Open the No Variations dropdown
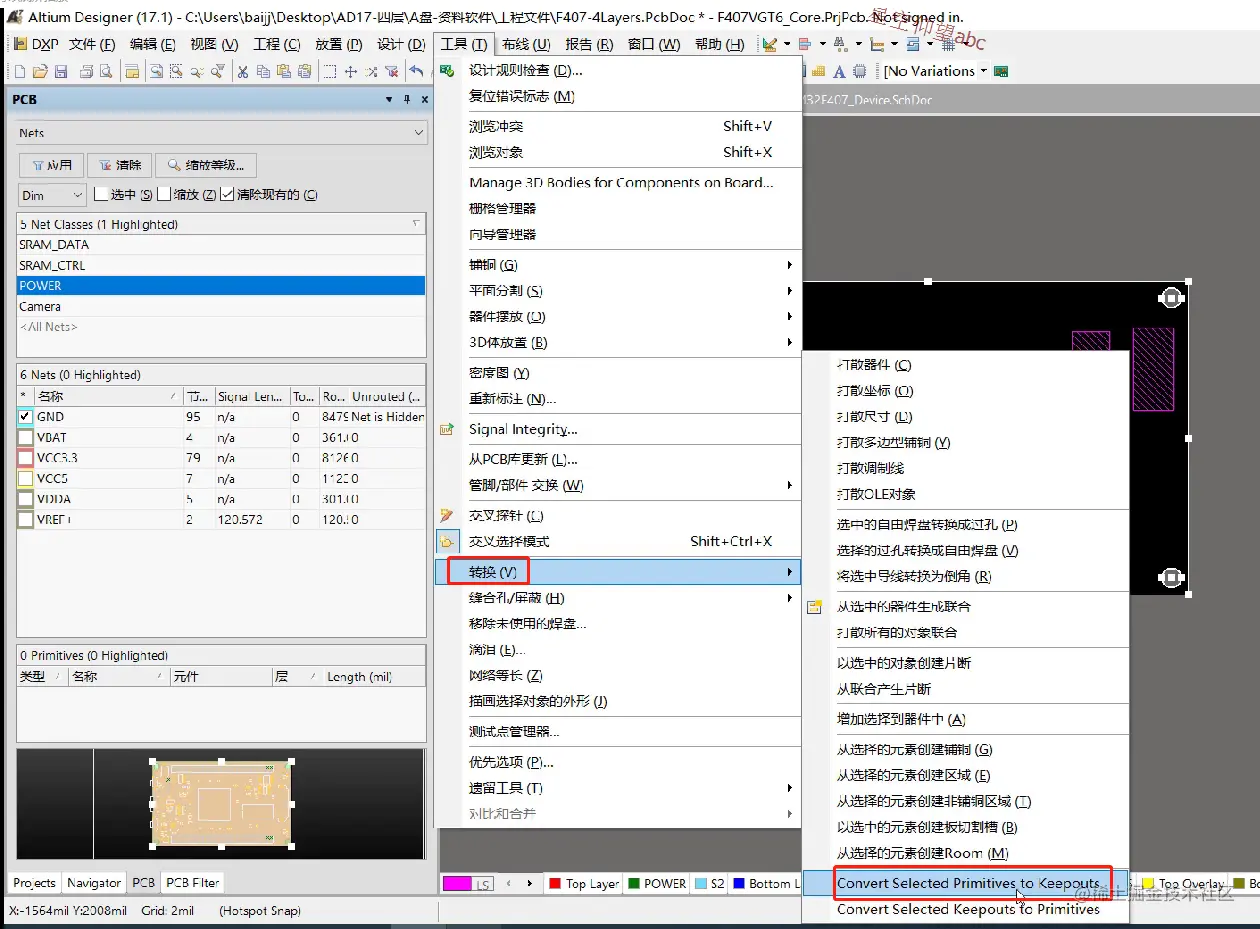Viewport: 1260px width, 929px height. (984, 71)
